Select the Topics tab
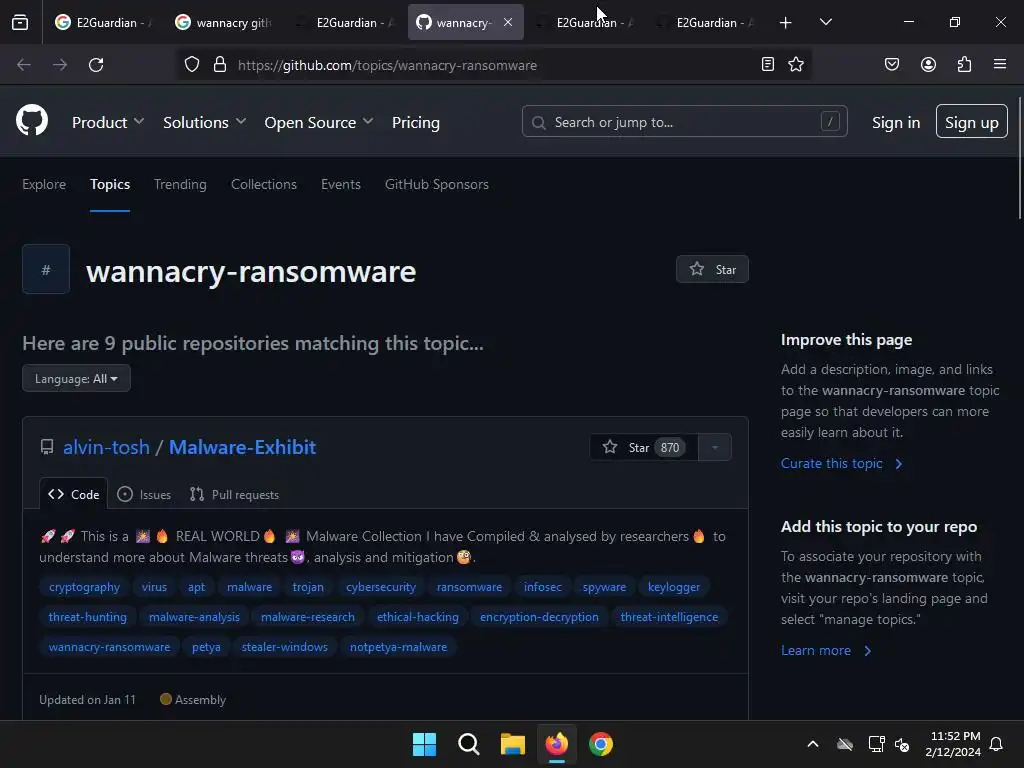This screenshot has height=768, width=1024. [110, 184]
